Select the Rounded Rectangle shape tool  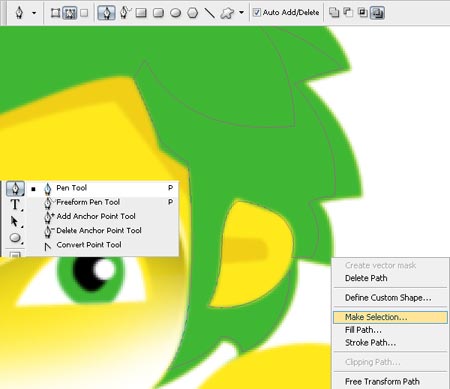(158, 13)
